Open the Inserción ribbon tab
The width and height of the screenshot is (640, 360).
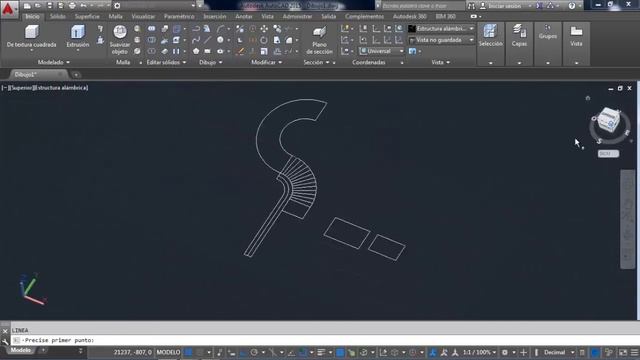[x=215, y=16]
